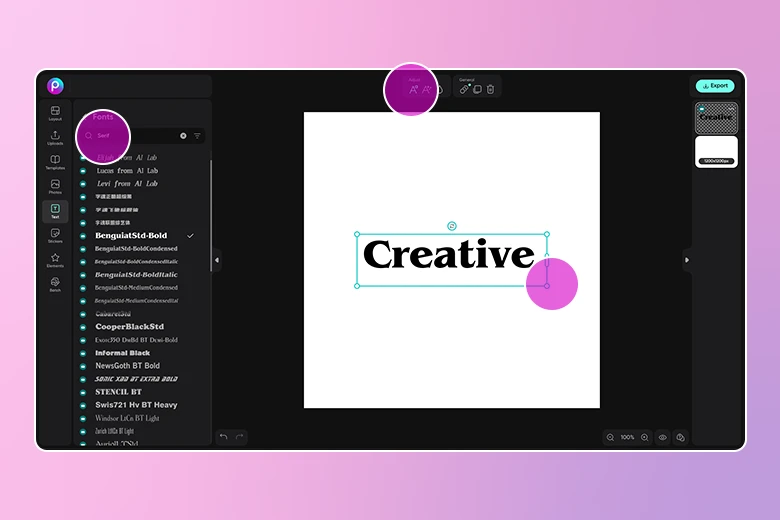The height and width of the screenshot is (520, 780).
Task: Select the Informal Black font
Action: point(122,353)
